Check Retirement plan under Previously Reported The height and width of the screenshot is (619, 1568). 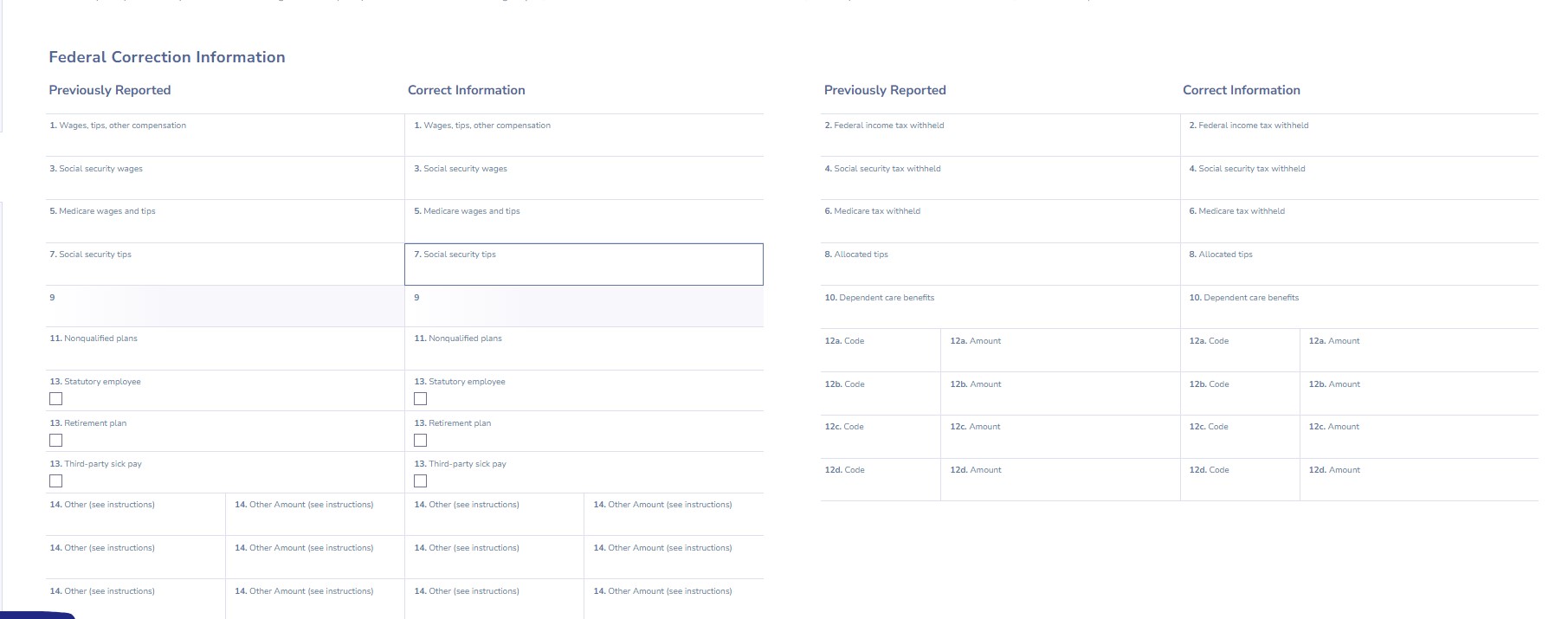tap(56, 441)
